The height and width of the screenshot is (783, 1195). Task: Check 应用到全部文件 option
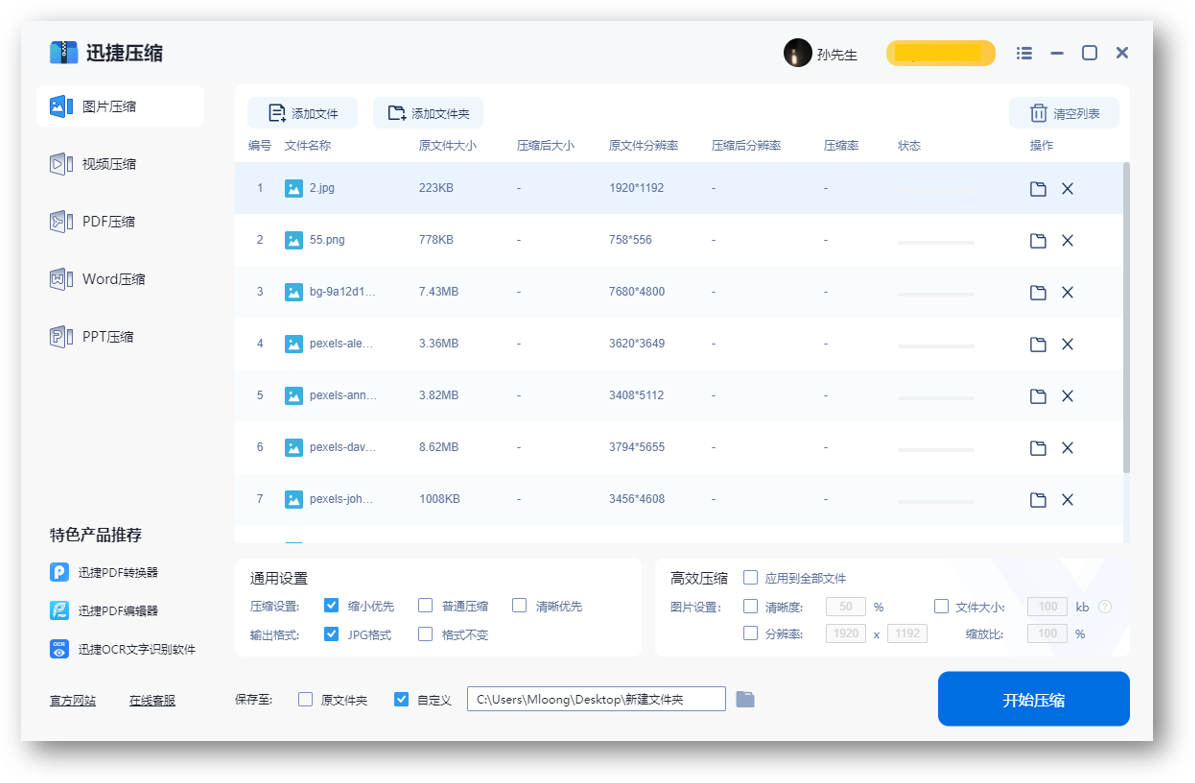(x=751, y=577)
